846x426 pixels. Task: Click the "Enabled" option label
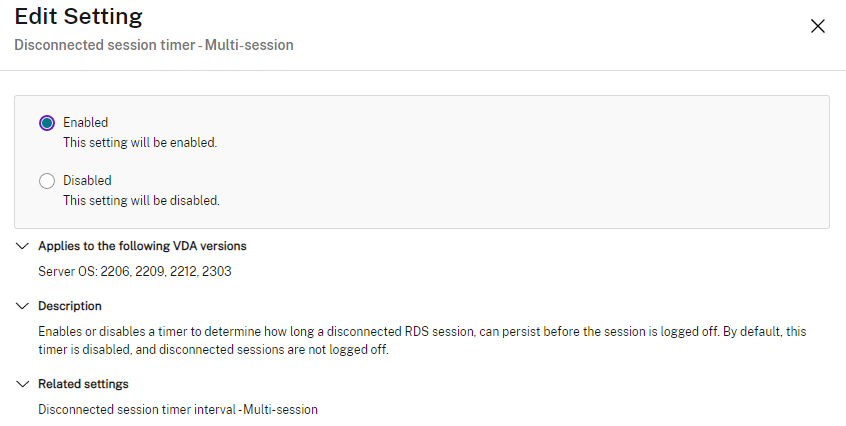[x=85, y=123]
